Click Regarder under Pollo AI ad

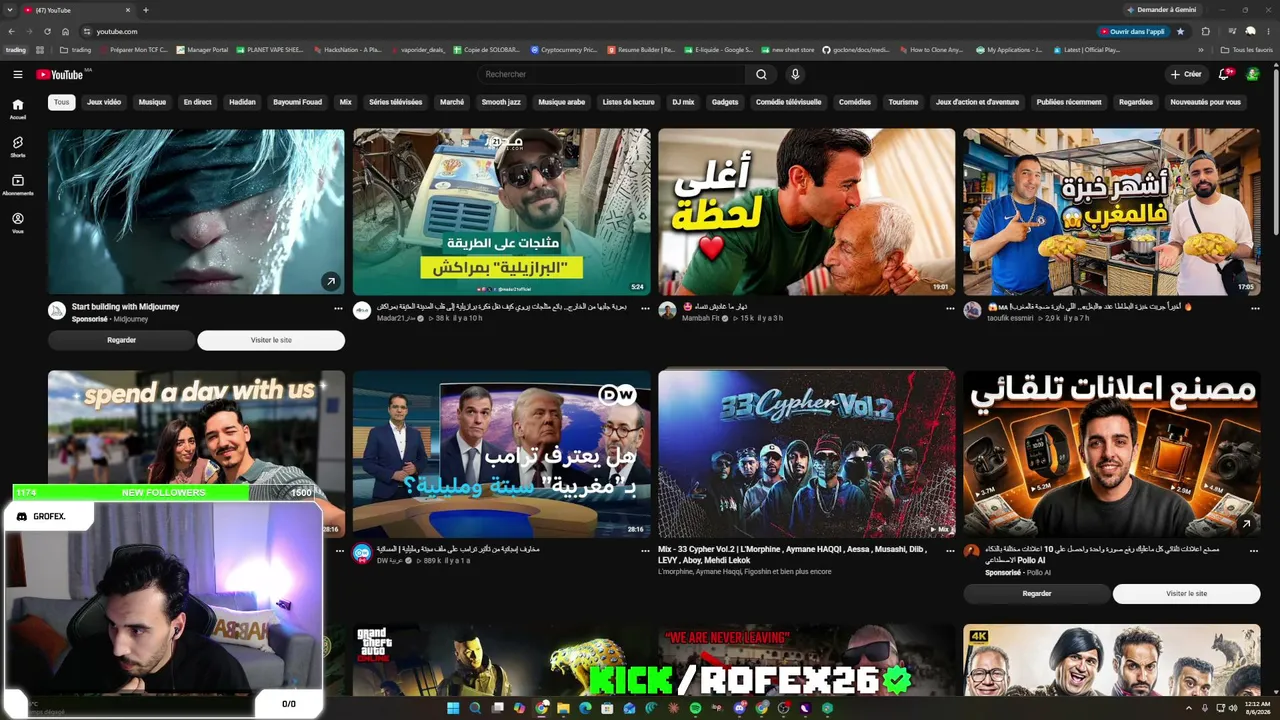pos(1037,593)
